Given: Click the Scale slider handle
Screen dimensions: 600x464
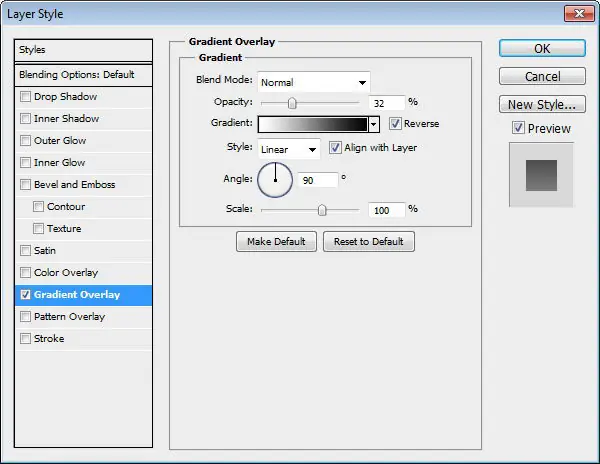Looking at the screenshot, I should tap(322, 210).
